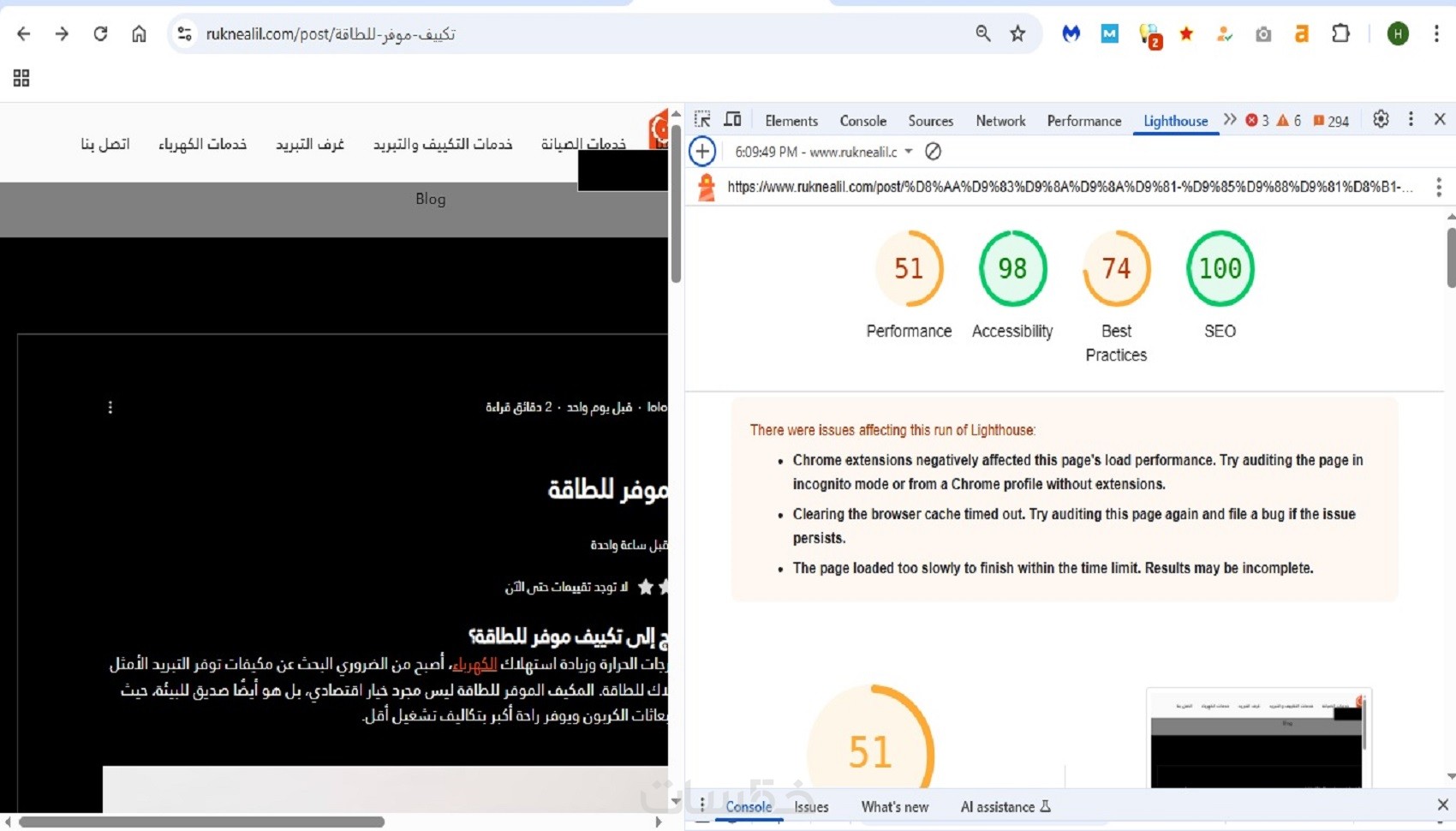Open the AI assistance drawer tab
The height and width of the screenshot is (831, 1456).
click(1005, 807)
